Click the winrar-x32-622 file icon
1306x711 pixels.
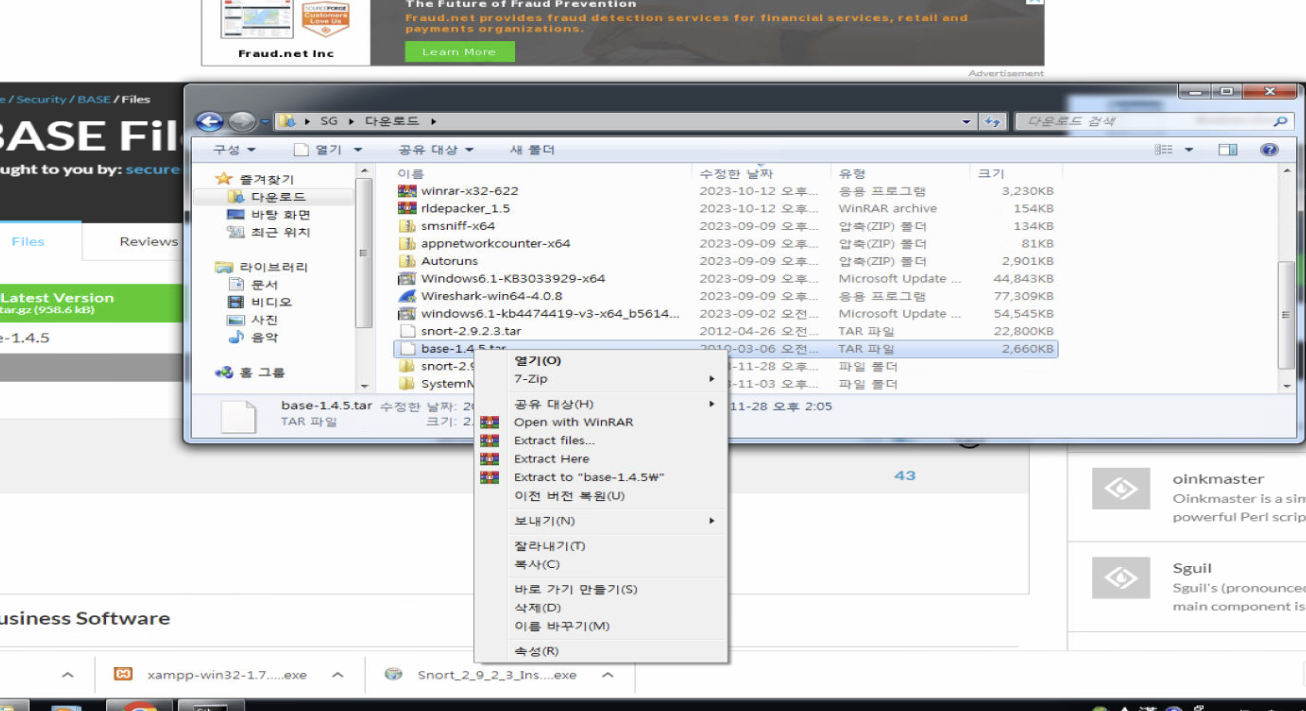point(406,191)
